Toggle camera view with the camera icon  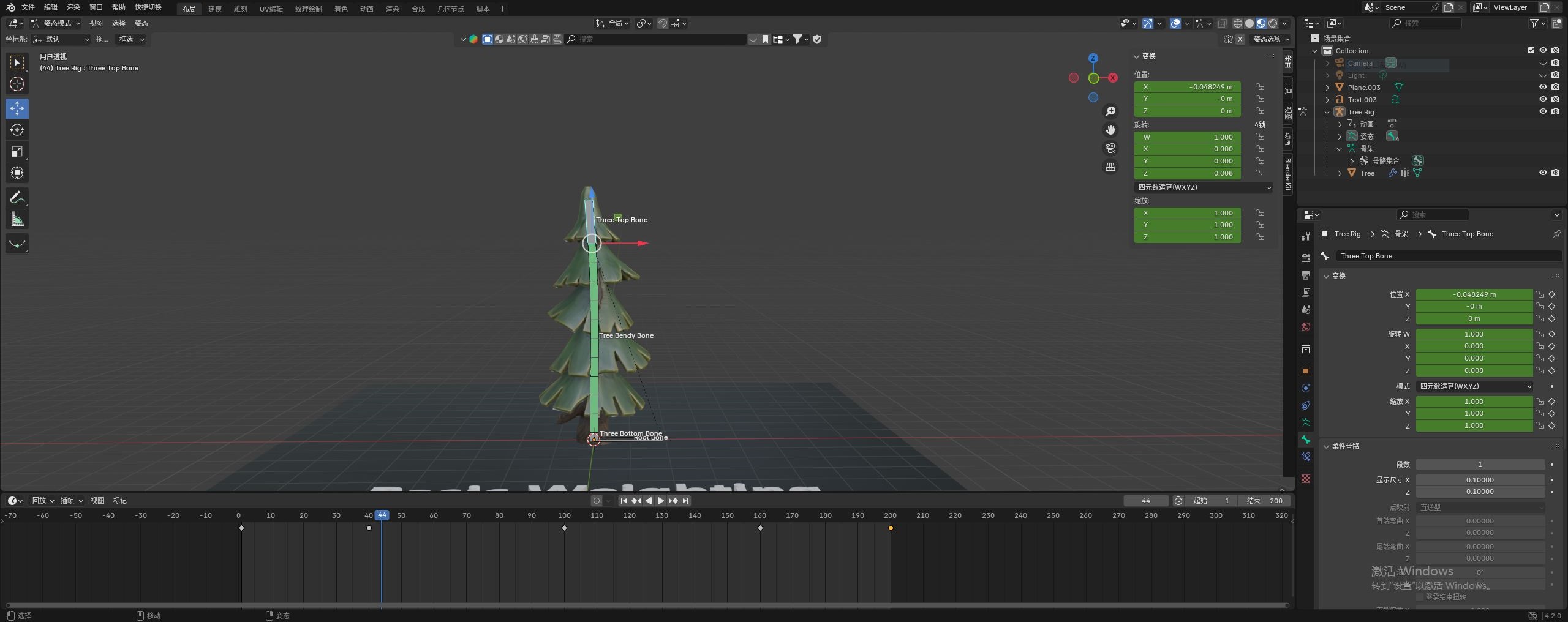coord(1110,148)
